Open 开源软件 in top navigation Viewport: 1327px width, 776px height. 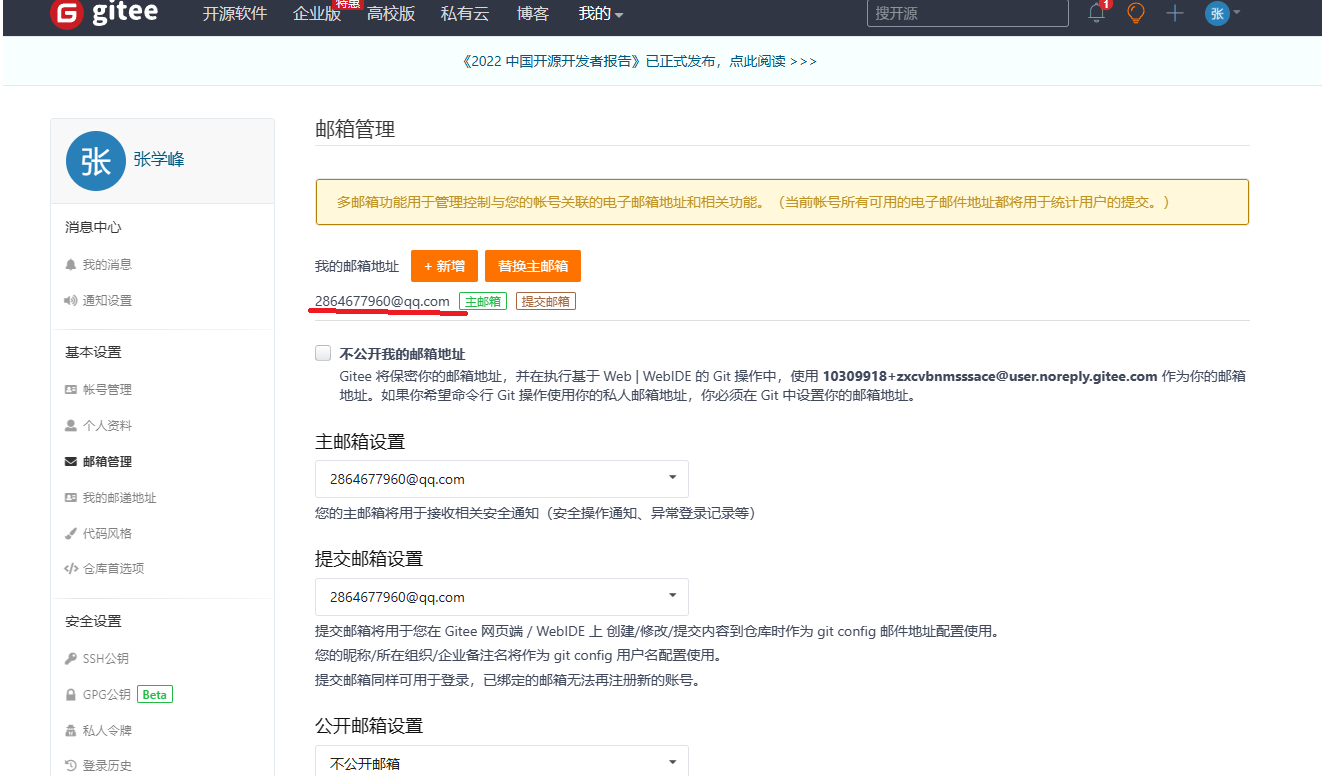(x=235, y=14)
